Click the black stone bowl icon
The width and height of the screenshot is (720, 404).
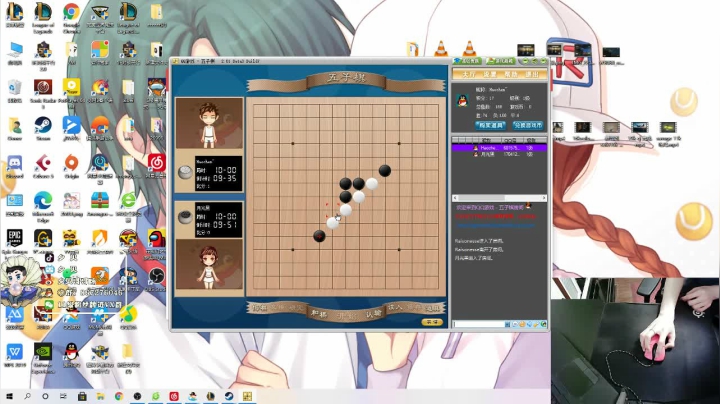tap(185, 217)
